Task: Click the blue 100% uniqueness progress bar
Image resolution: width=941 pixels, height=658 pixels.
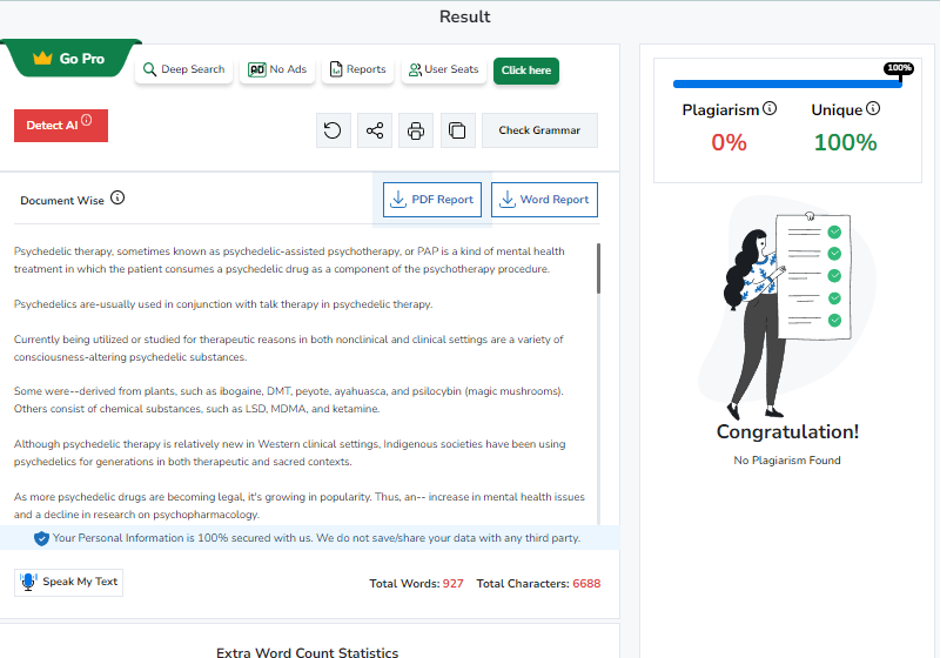Action: (x=785, y=84)
